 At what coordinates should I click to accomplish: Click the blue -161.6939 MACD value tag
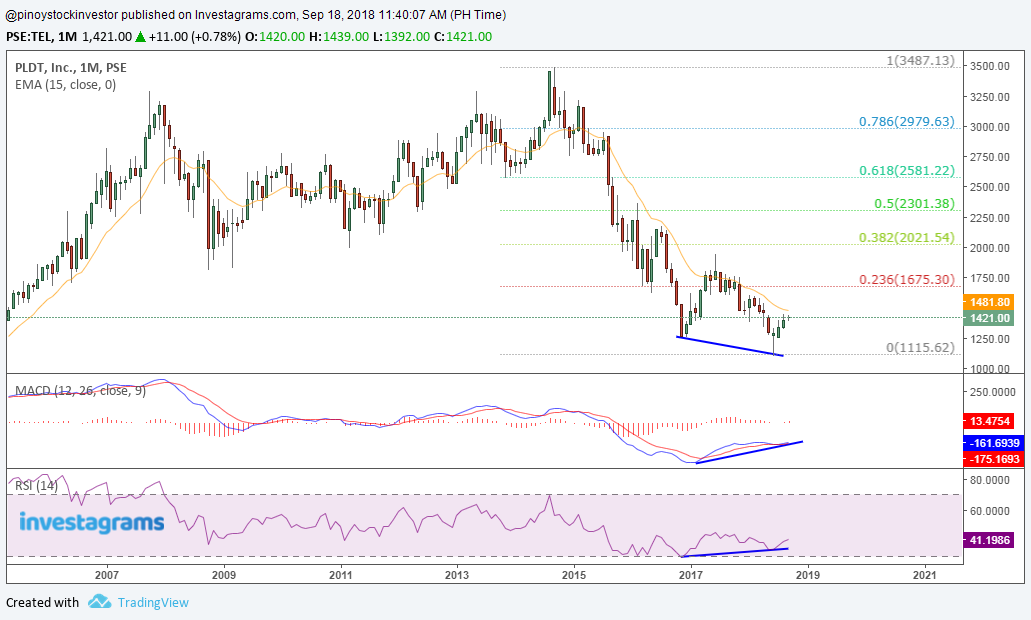tap(990, 442)
